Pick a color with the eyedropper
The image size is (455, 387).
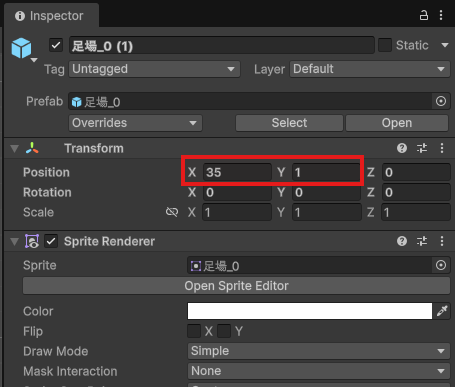442,311
